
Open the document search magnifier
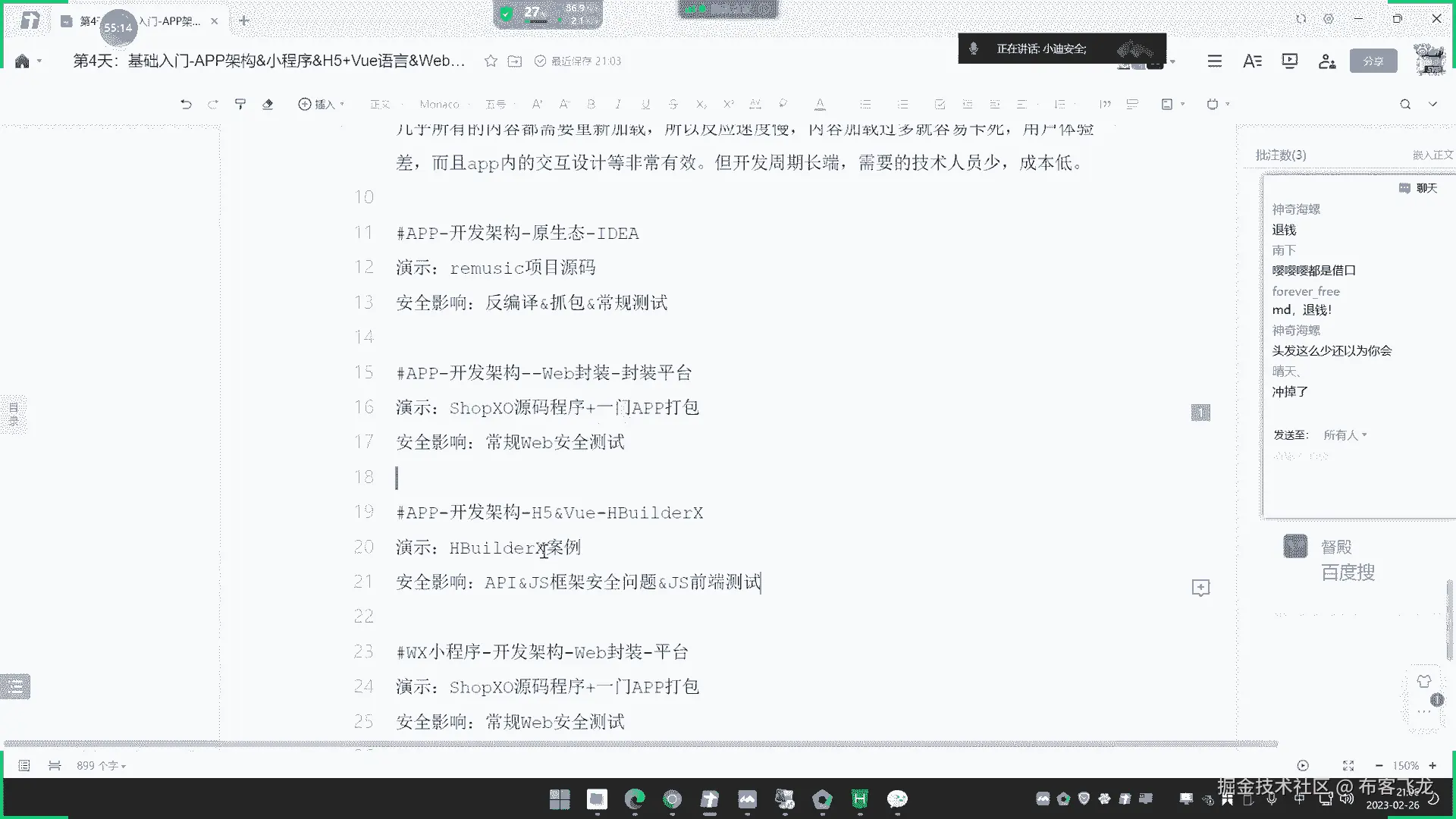tap(1405, 105)
